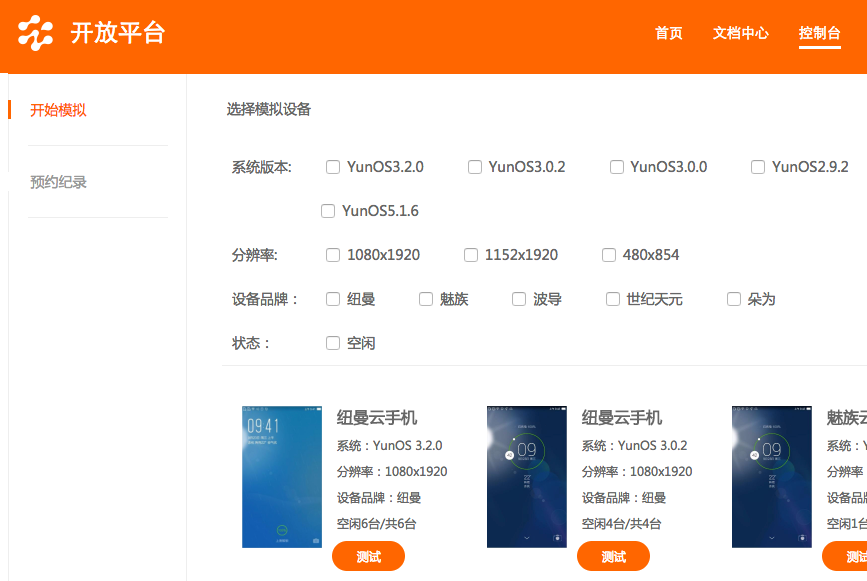Check the YunOS3.2.0 system version box

333,167
